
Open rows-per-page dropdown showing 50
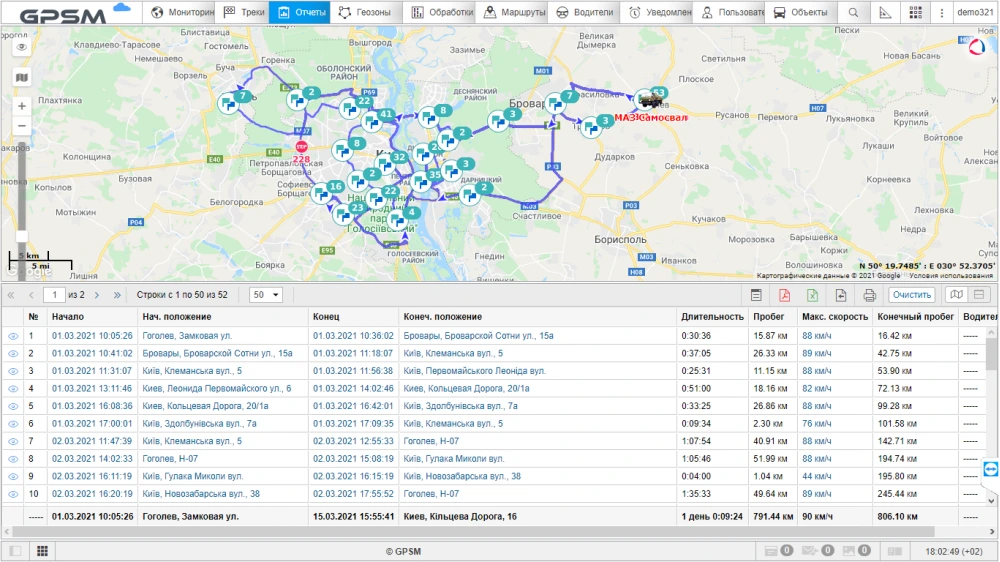(x=266, y=295)
